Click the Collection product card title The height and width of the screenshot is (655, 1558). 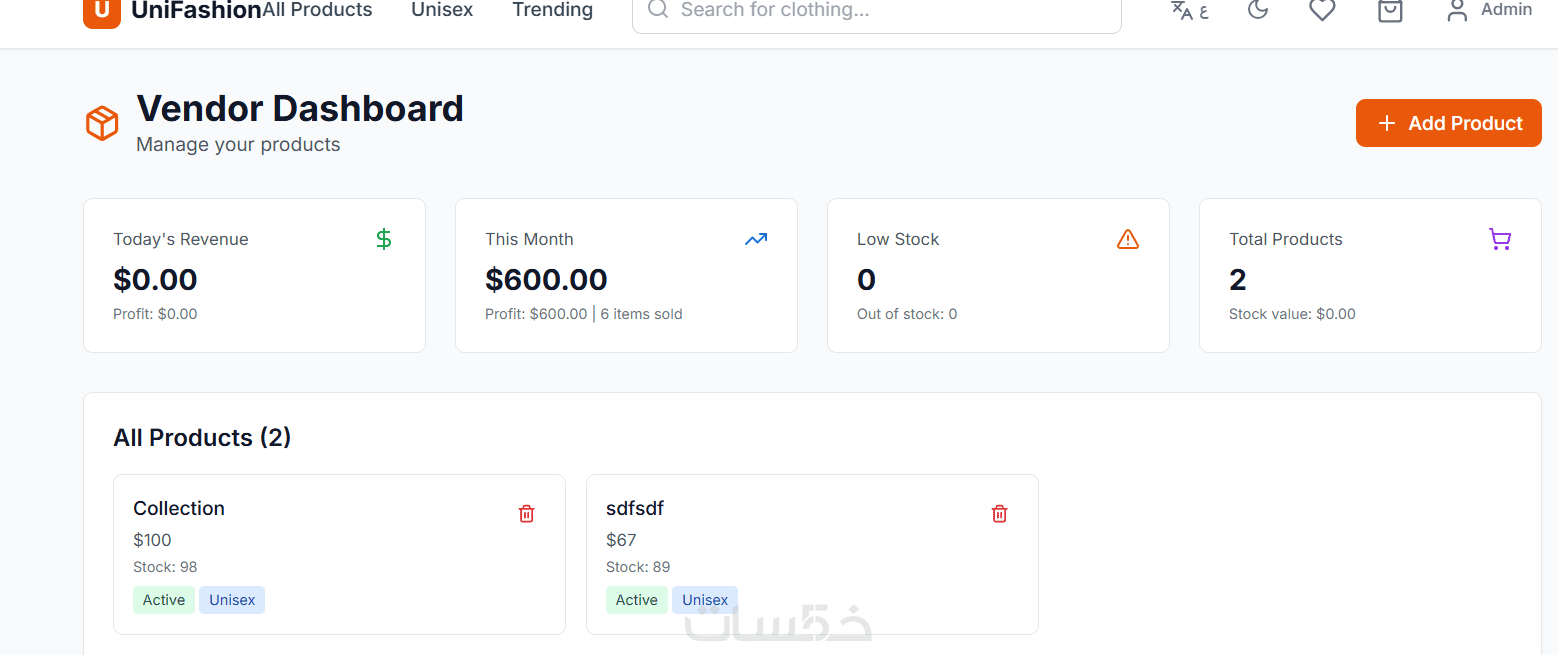pos(179,508)
